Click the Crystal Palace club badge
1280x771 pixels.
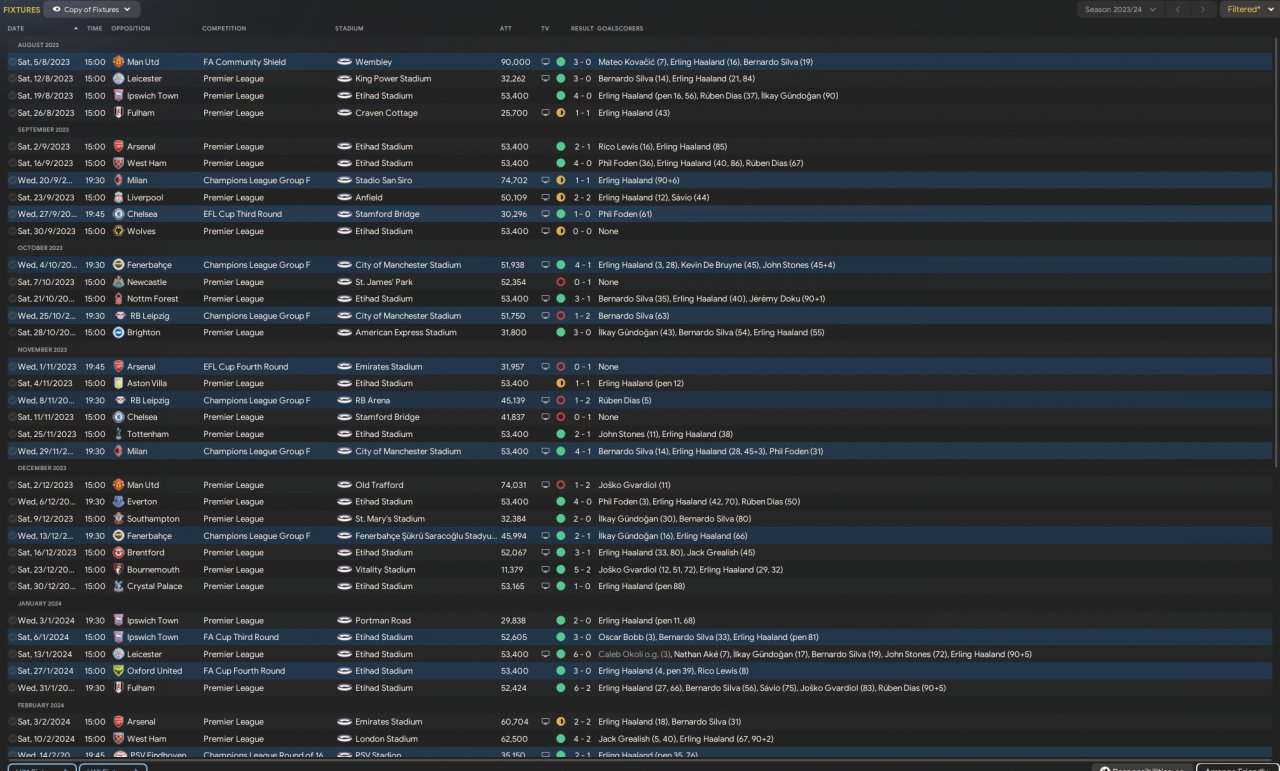[118, 587]
